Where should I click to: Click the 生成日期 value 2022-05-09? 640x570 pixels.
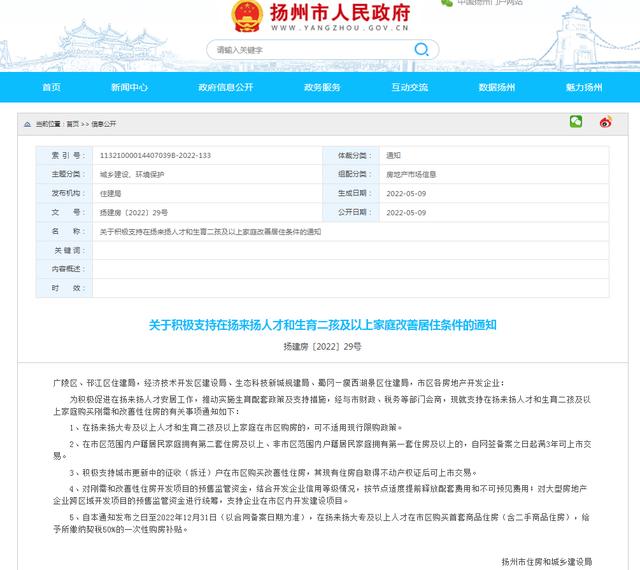point(406,194)
